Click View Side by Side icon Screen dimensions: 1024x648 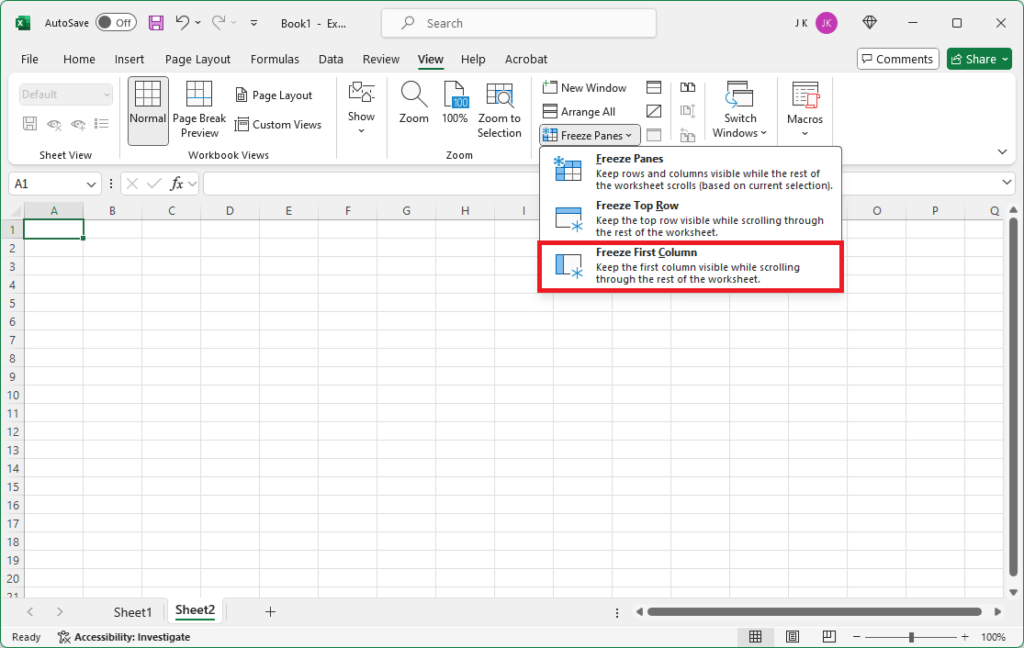687,87
